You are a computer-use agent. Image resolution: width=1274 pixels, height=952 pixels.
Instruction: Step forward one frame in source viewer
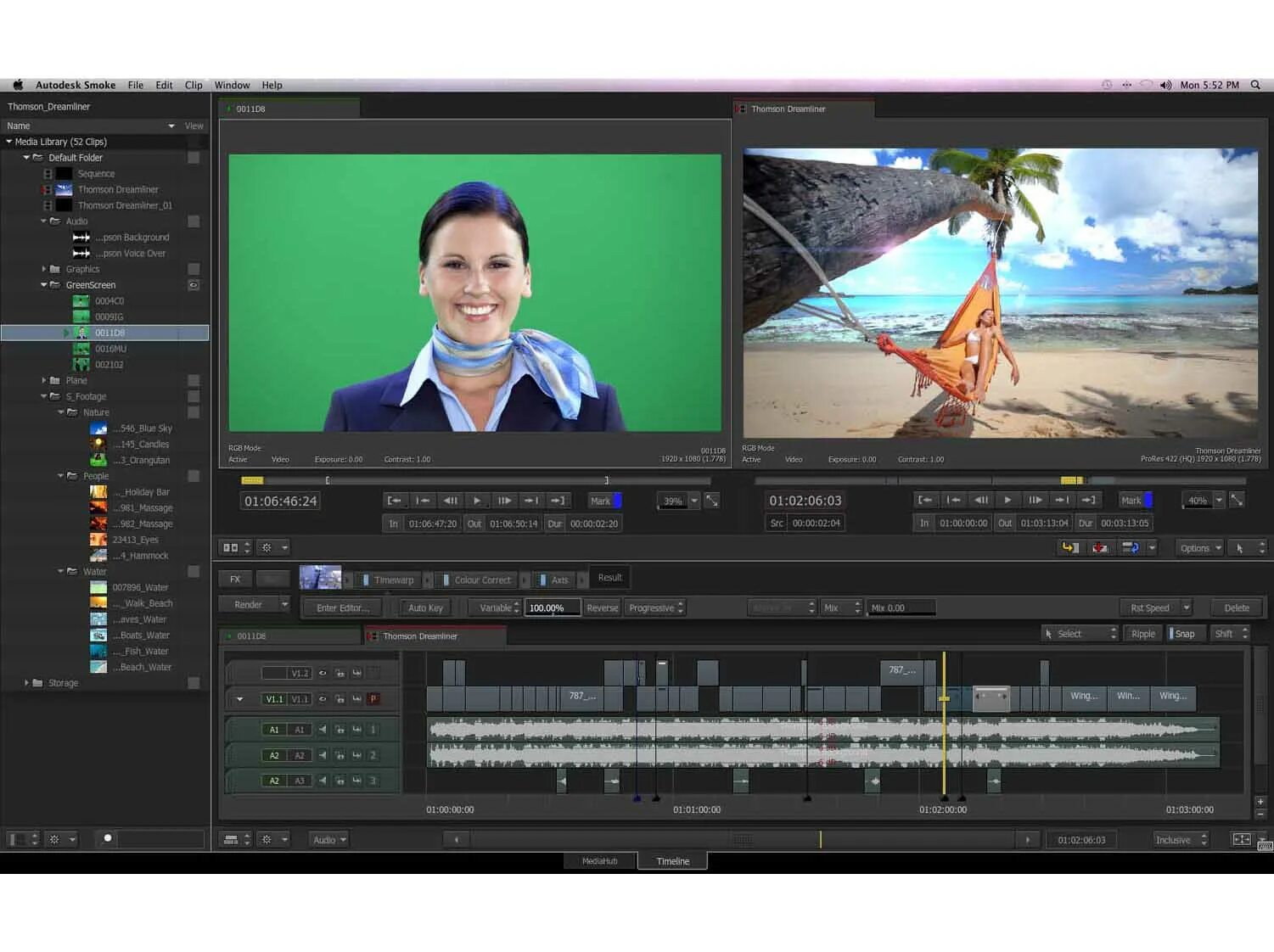click(503, 501)
